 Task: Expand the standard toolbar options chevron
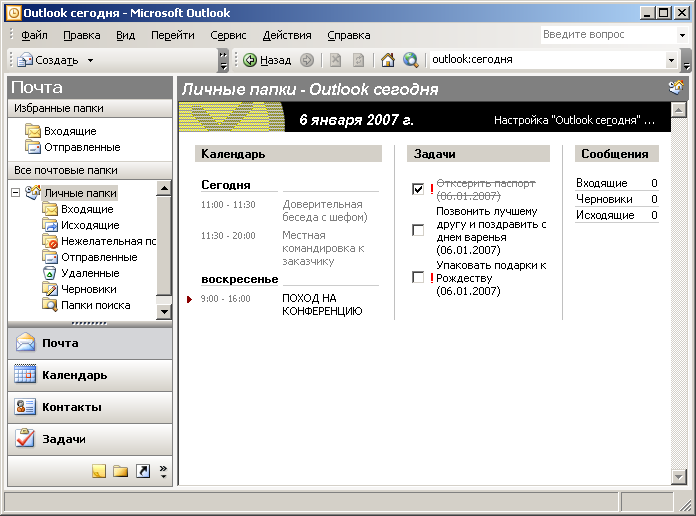pos(223,60)
